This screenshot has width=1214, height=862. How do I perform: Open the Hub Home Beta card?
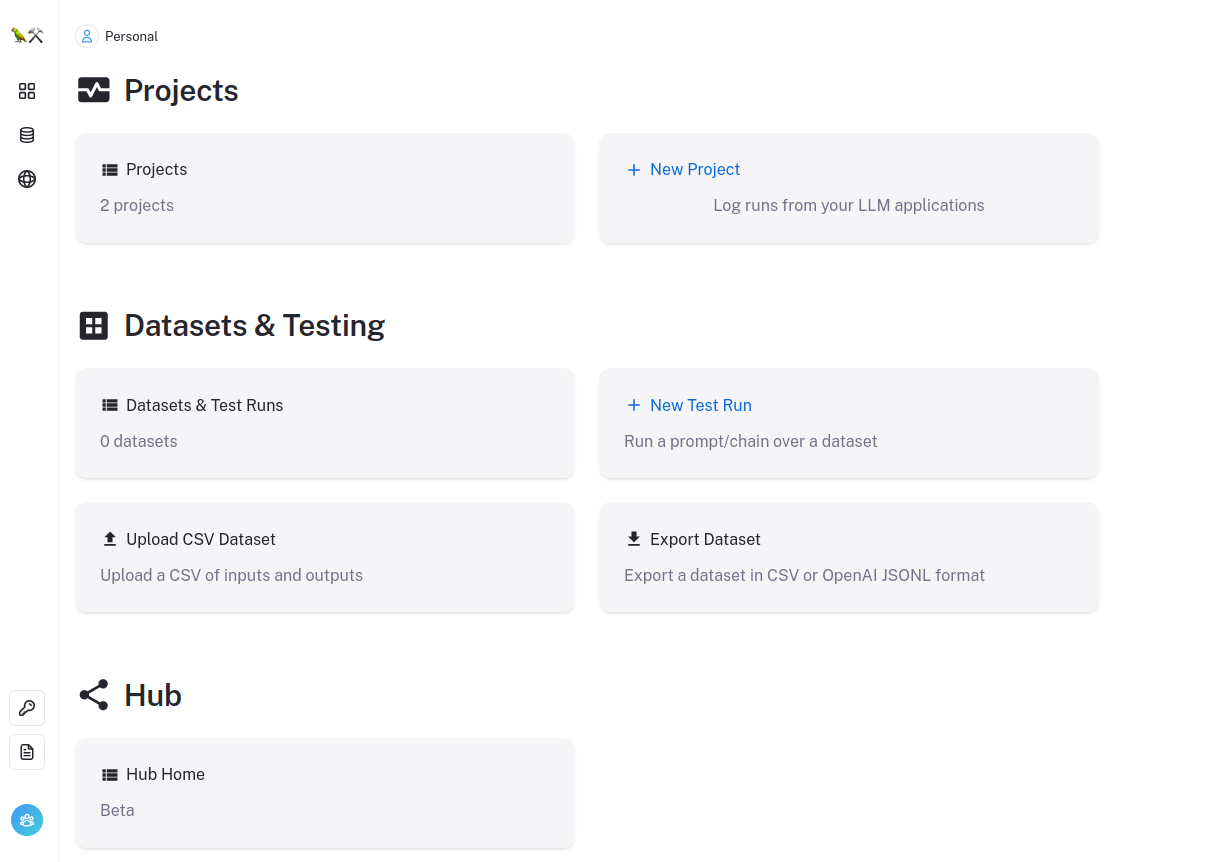coord(325,793)
